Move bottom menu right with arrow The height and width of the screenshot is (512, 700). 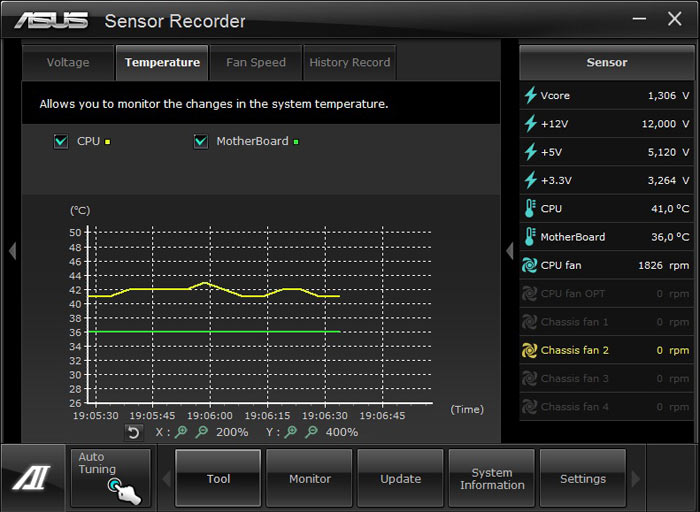pyautogui.click(x=635, y=479)
